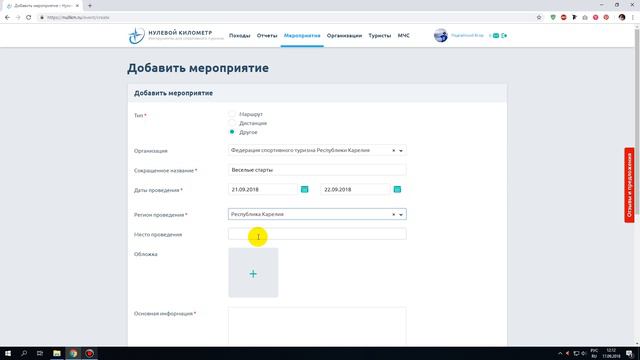Click the start date field 21.09.2018
Viewport: 640px width, 360px height.
(263, 189)
